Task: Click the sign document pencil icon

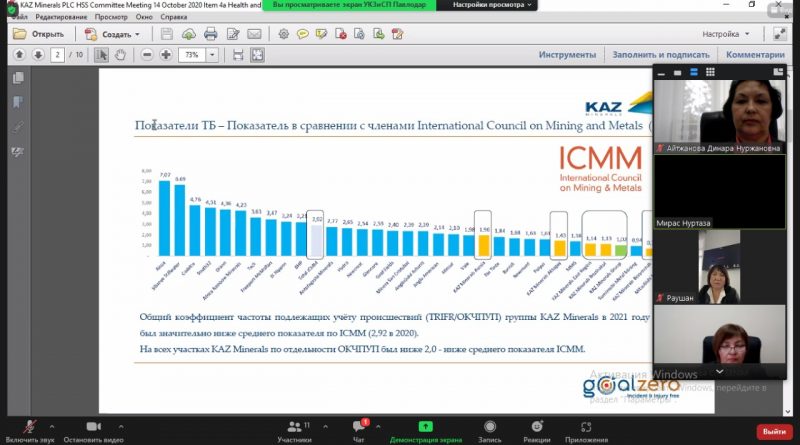Action: [397, 34]
